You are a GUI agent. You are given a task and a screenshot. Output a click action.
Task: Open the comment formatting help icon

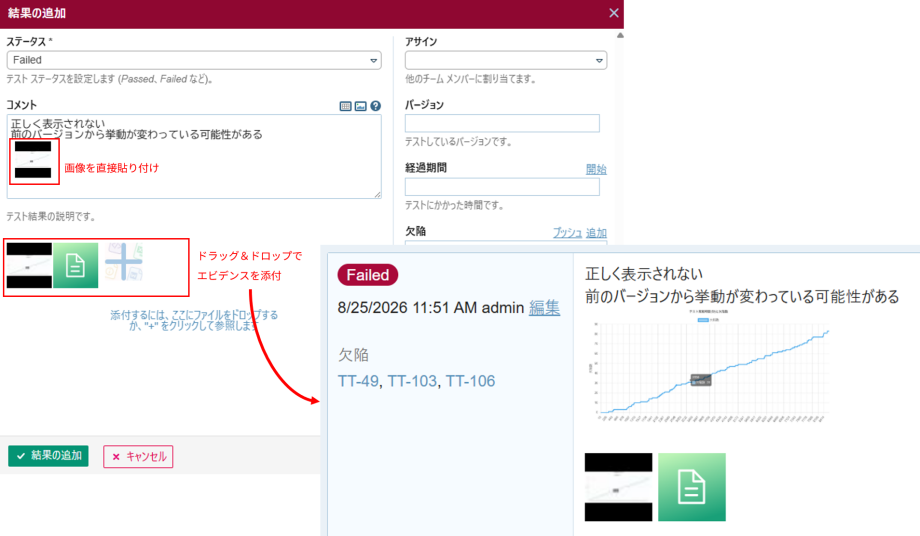coord(376,106)
